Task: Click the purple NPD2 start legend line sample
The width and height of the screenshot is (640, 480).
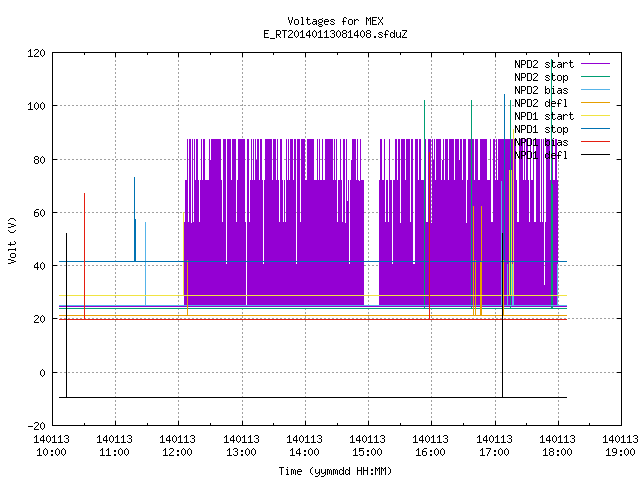Action: click(596, 64)
